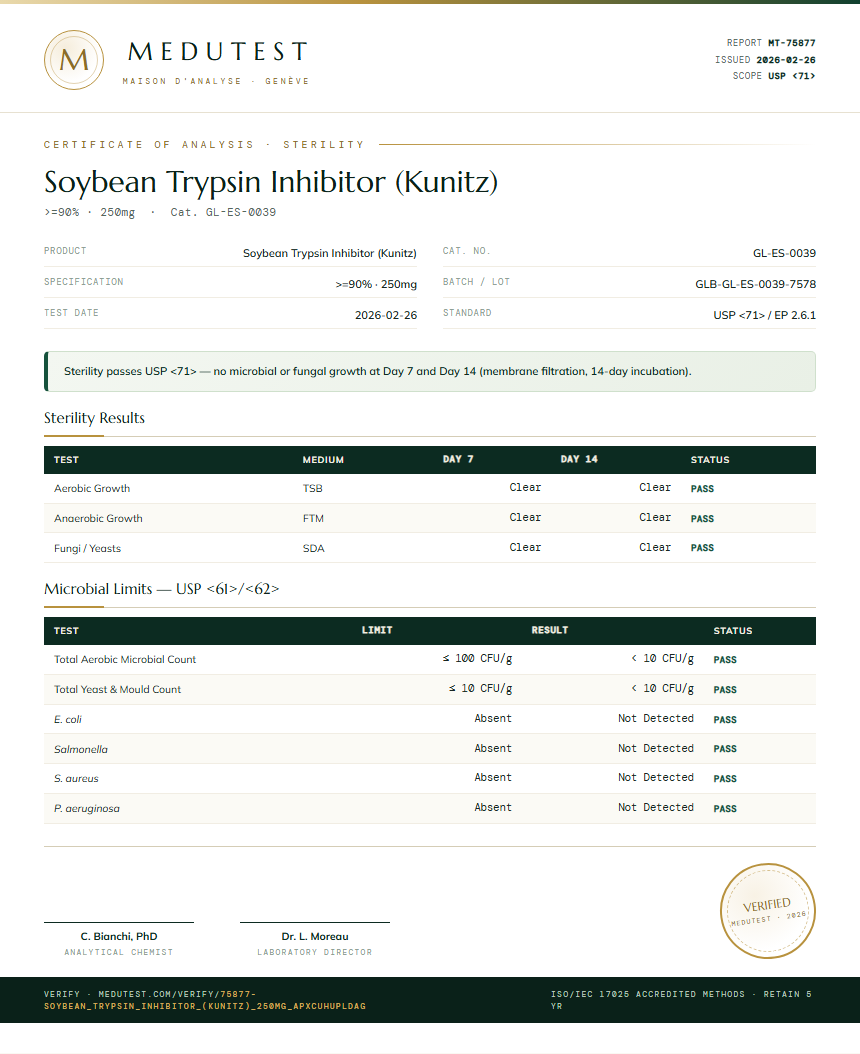Image resolution: width=860 pixels, height=1054 pixels.
Task: Select the report number MT-75877
Action: [x=791, y=43]
